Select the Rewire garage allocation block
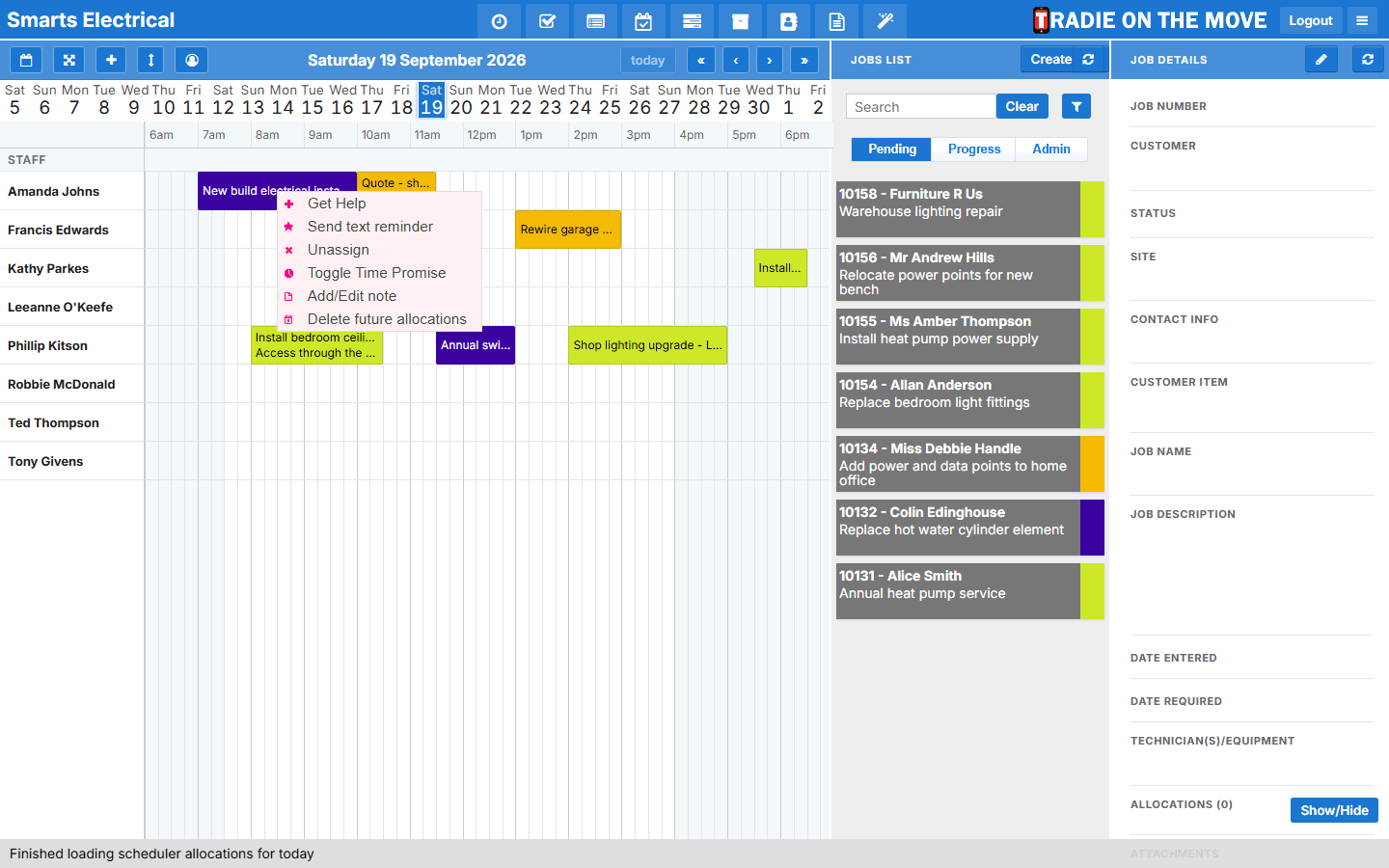The image size is (1389, 868). [x=568, y=230]
